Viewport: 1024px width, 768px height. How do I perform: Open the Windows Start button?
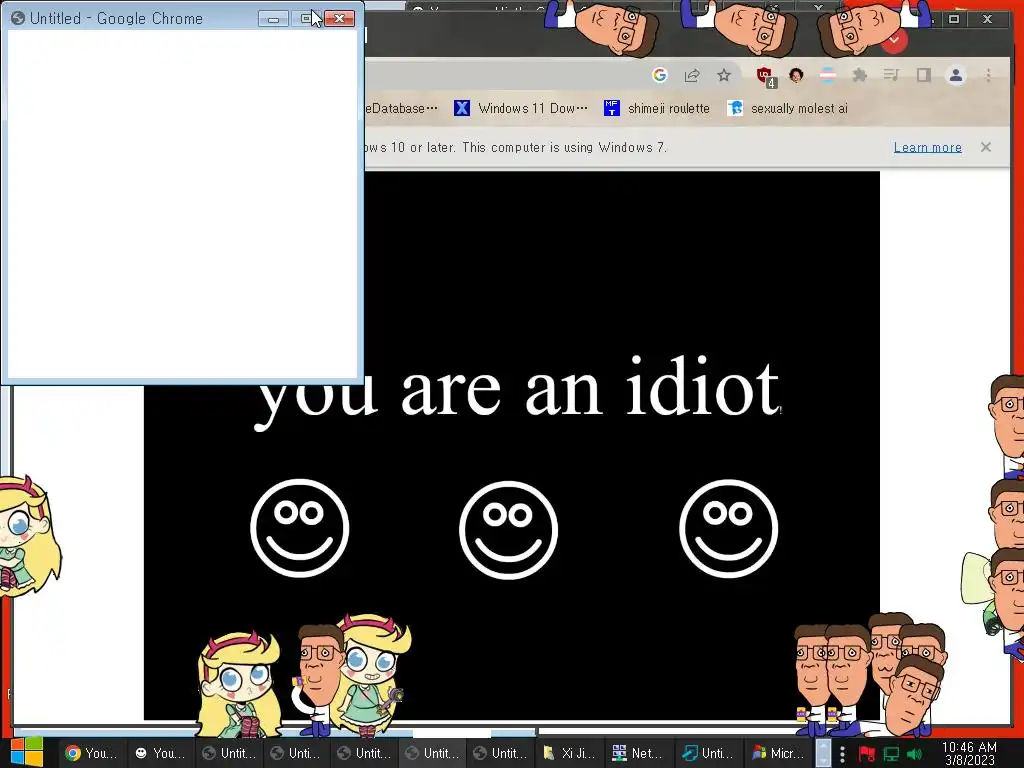[26, 752]
